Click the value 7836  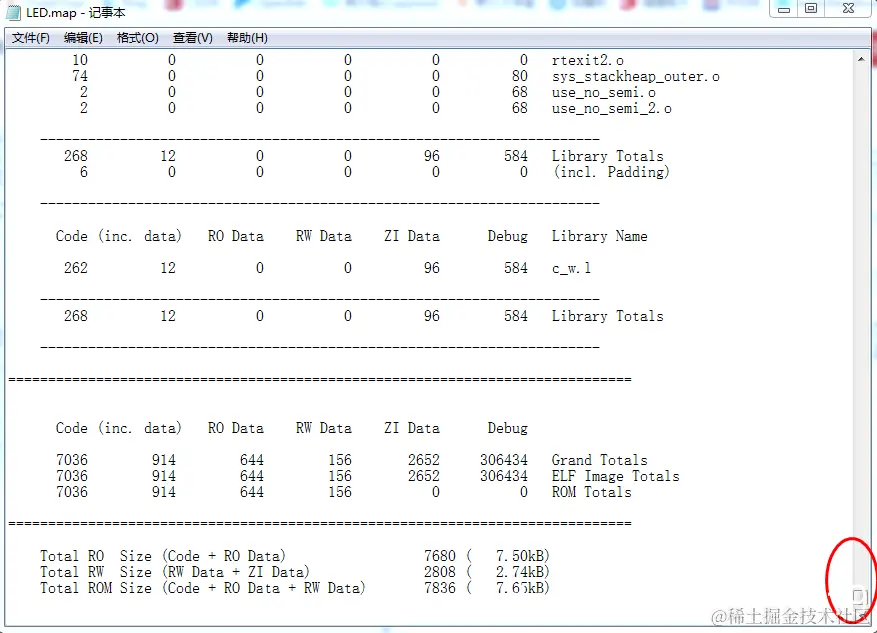click(x=440, y=588)
